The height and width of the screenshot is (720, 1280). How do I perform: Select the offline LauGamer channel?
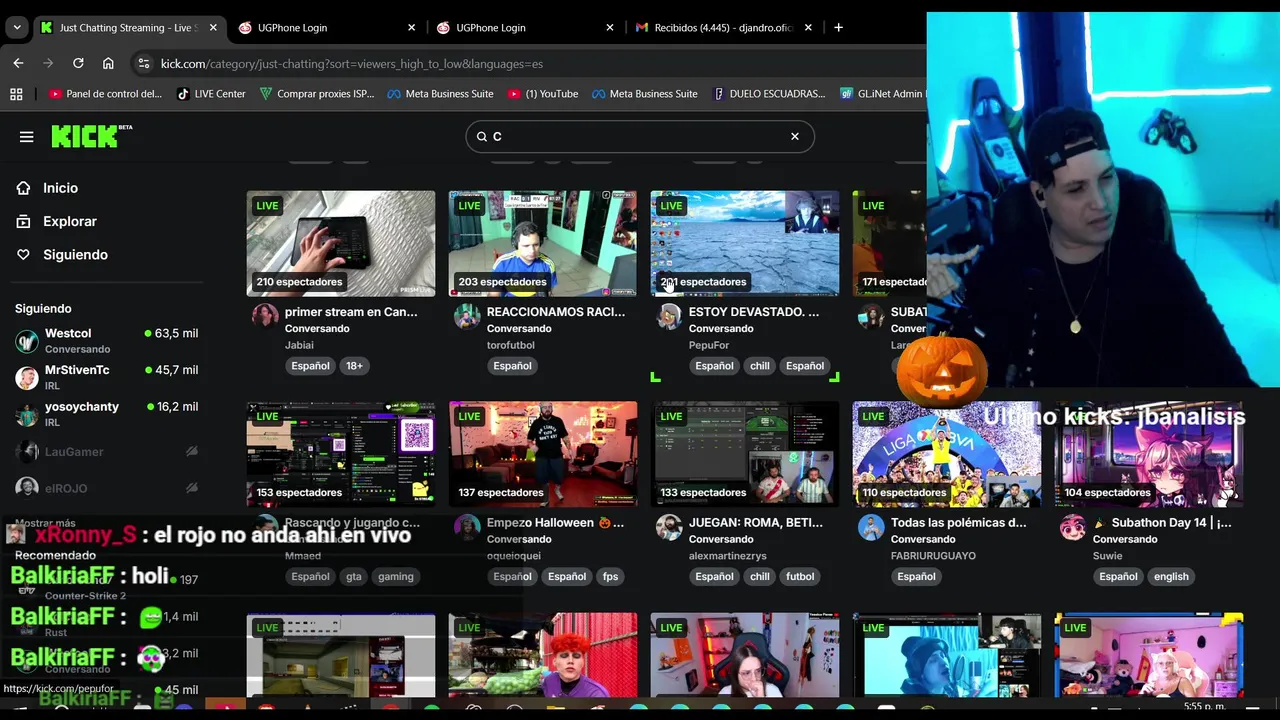tap(106, 452)
